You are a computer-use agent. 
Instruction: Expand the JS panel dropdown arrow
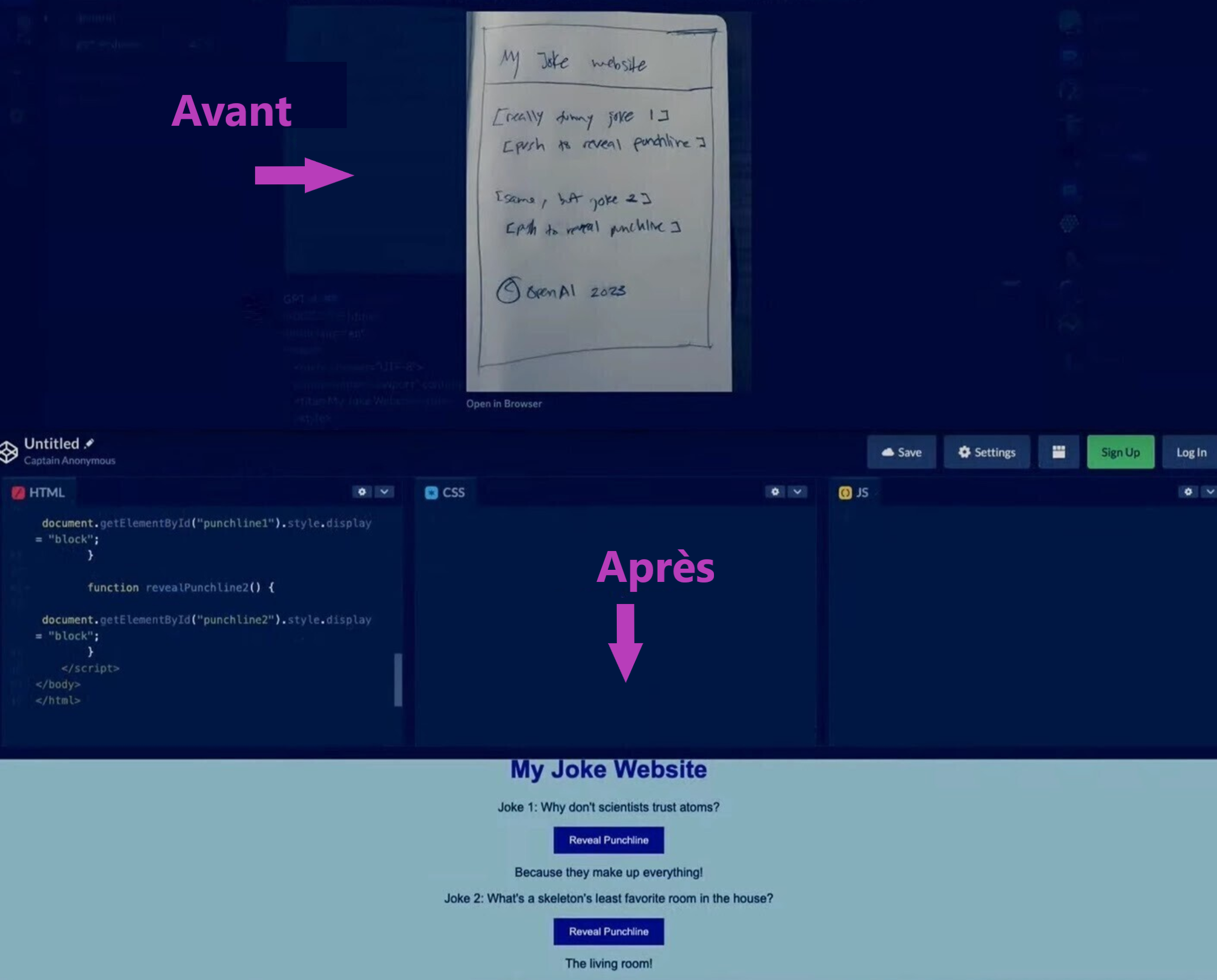1207,492
